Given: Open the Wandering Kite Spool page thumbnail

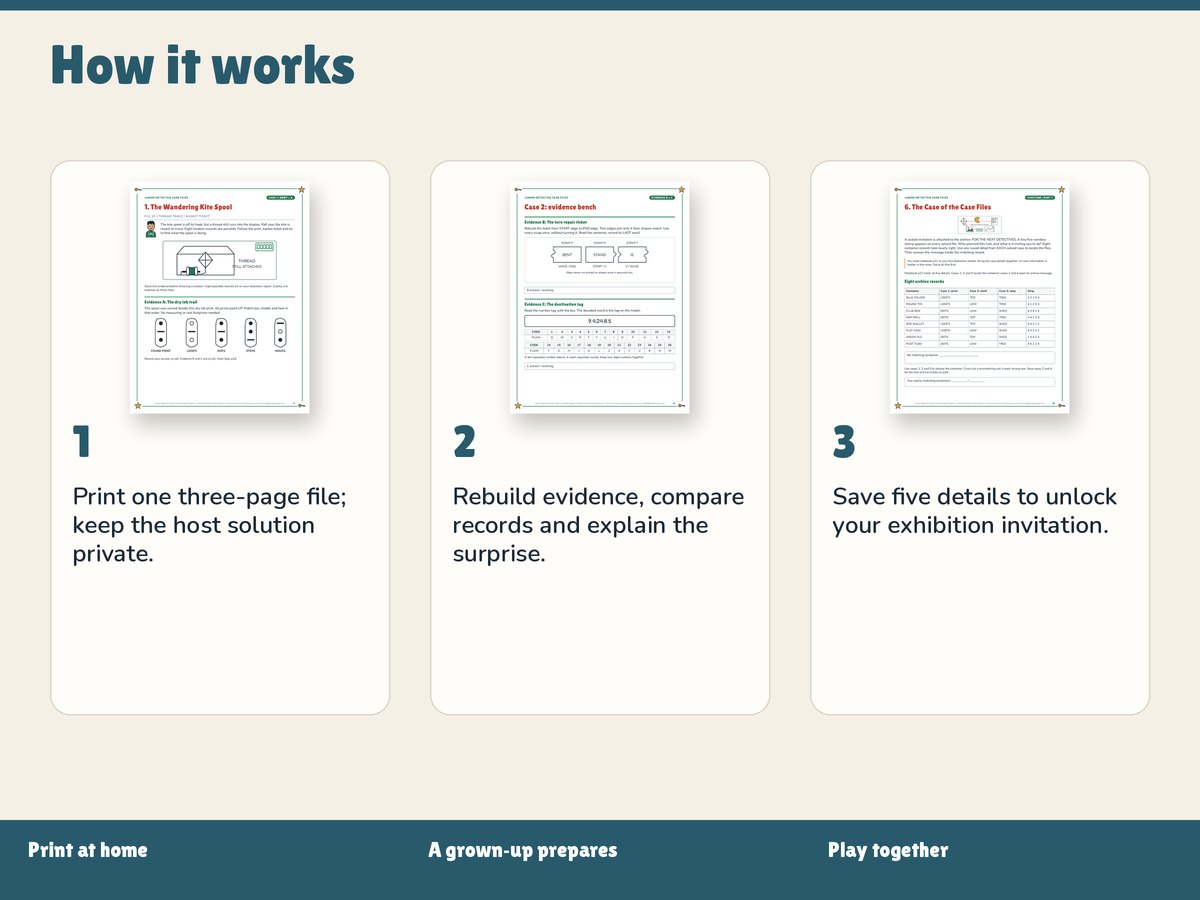Looking at the screenshot, I should click(x=220, y=297).
